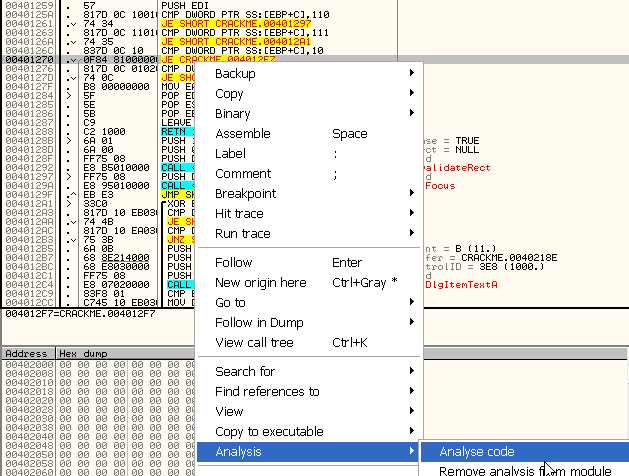This screenshot has height=476, width=629.
Task: Choose Assemble from the context menu
Action: click(242, 134)
